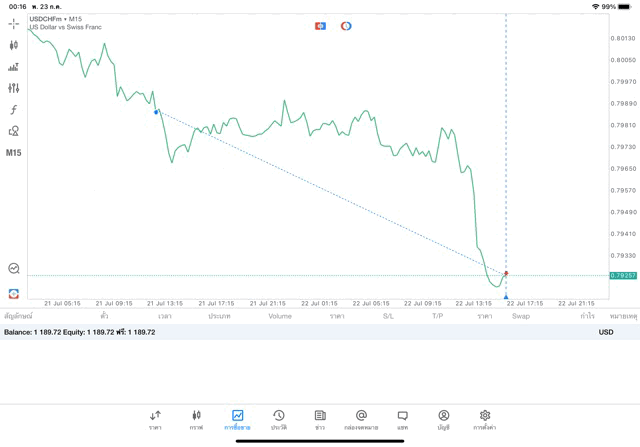Tap the blue-red flag icon atop chart
The height and width of the screenshot is (447, 640).
click(x=320, y=26)
